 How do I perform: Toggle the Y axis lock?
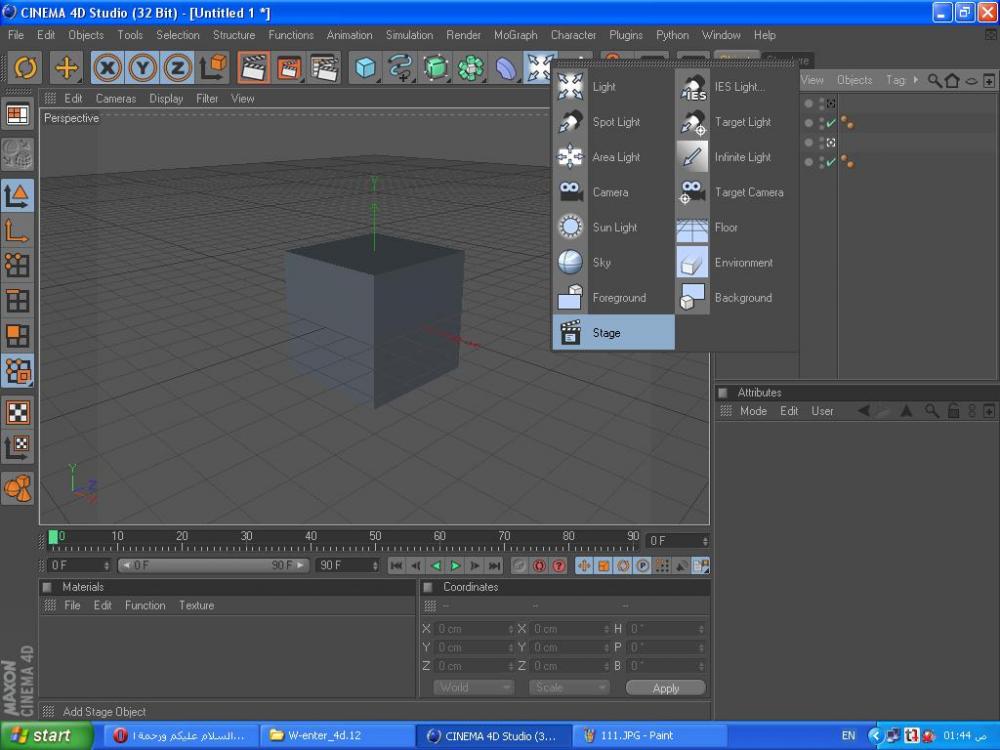coord(143,67)
